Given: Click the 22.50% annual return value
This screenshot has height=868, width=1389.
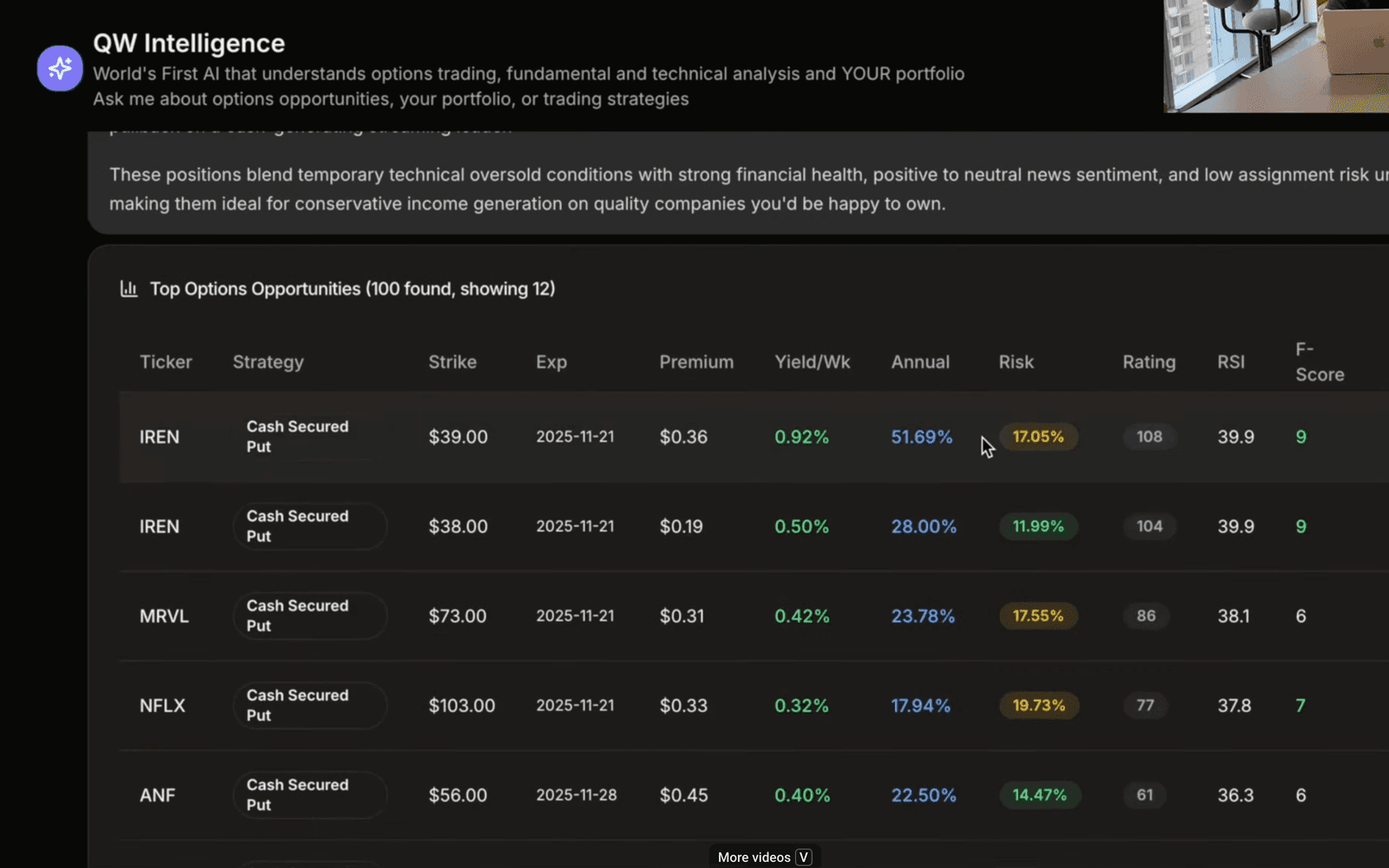Looking at the screenshot, I should [x=924, y=795].
